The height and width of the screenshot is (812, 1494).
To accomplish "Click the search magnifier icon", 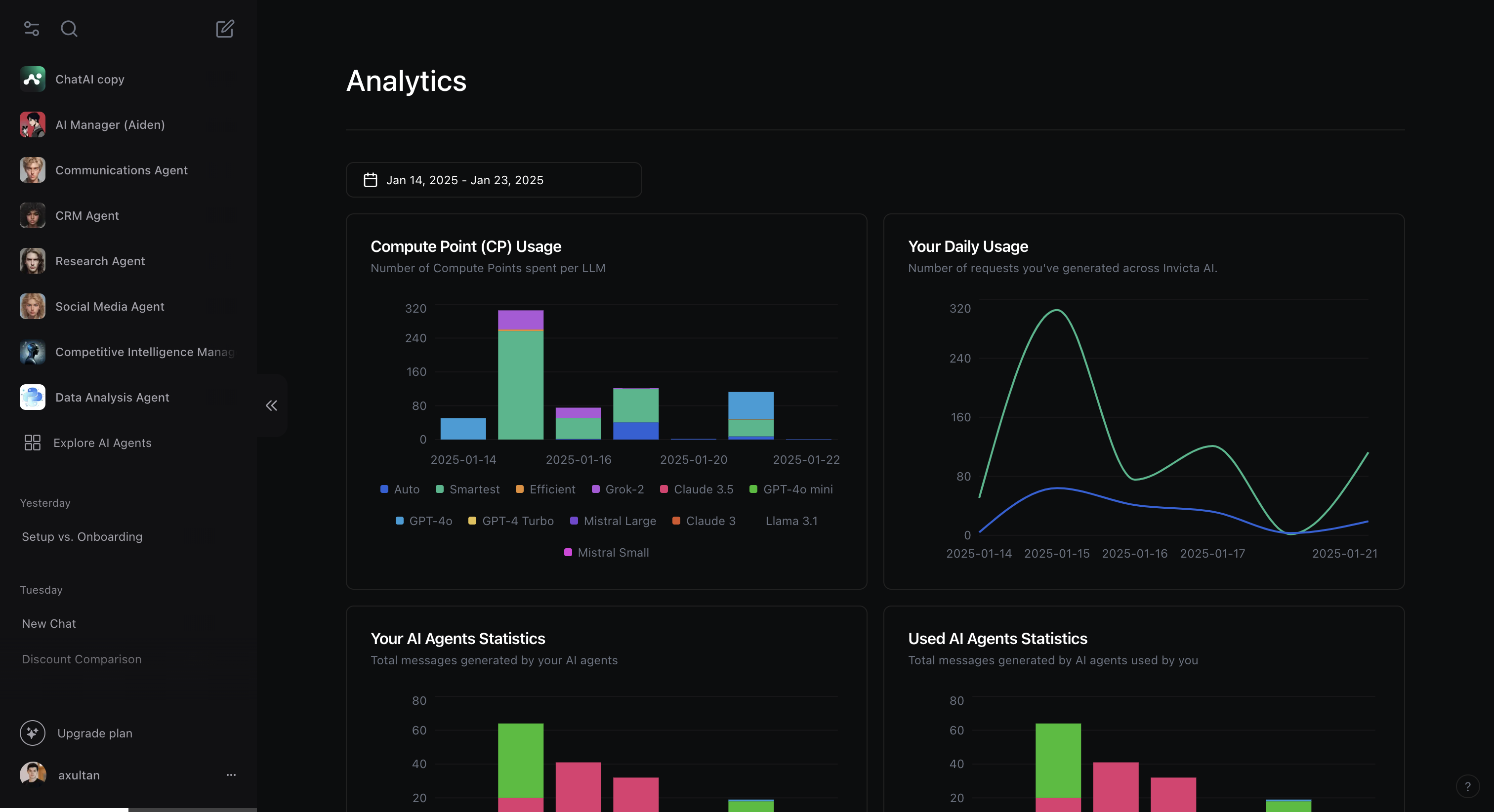I will pos(69,29).
